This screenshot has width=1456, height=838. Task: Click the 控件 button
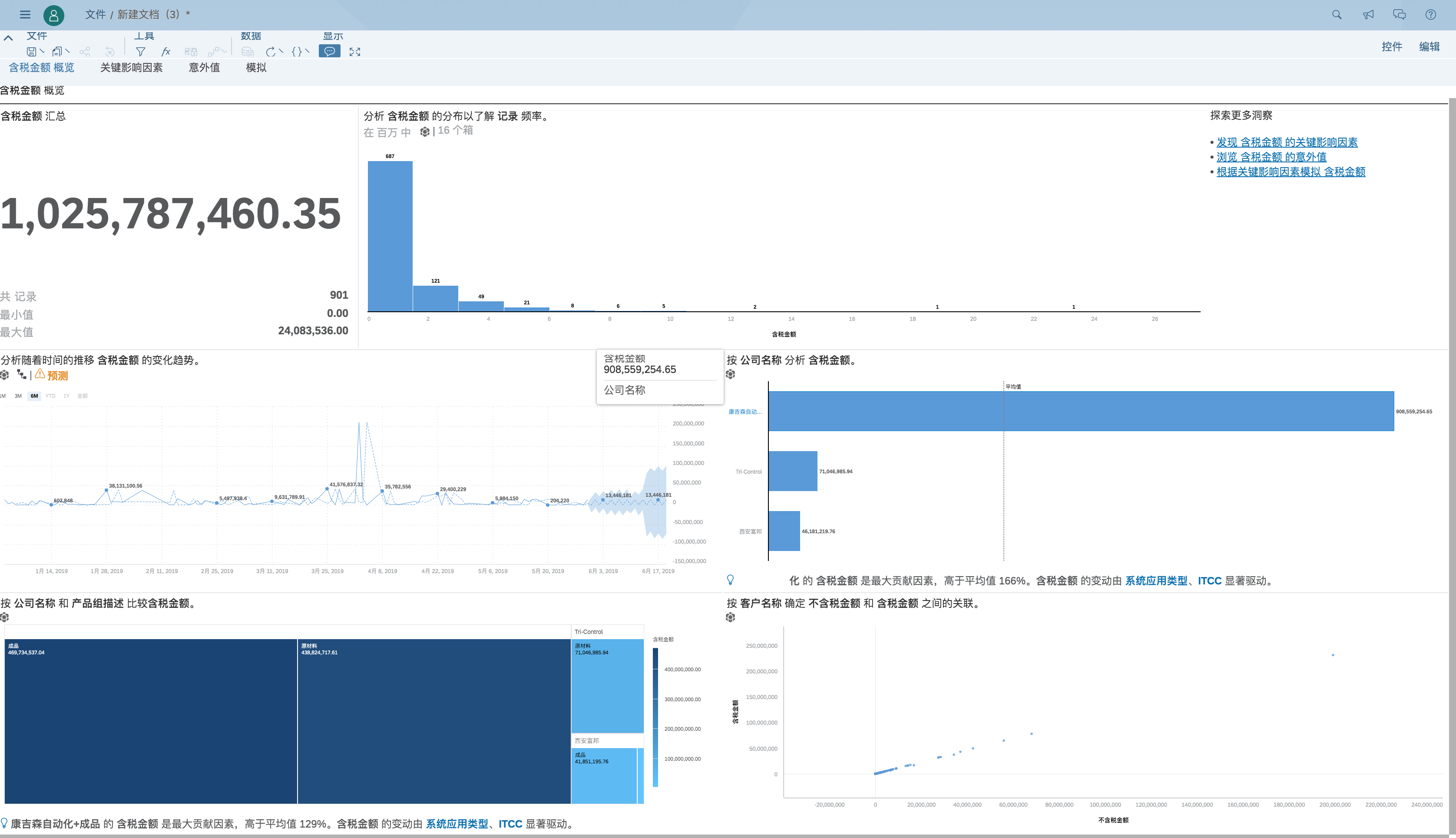click(x=1392, y=46)
